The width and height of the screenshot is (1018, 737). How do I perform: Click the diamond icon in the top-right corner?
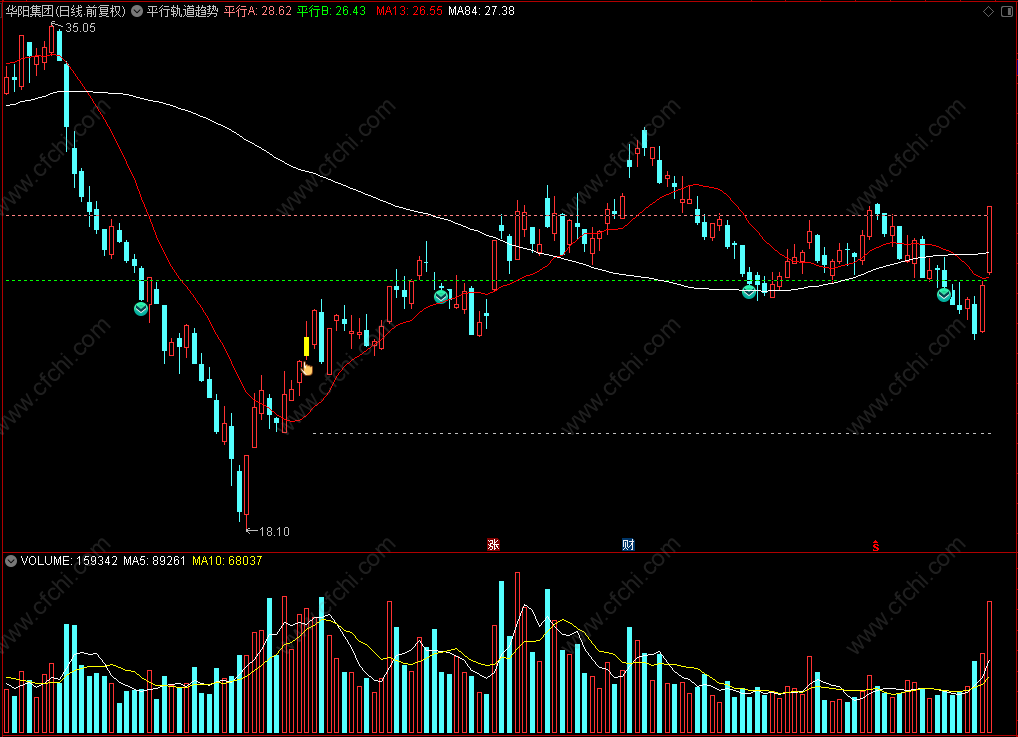click(988, 12)
